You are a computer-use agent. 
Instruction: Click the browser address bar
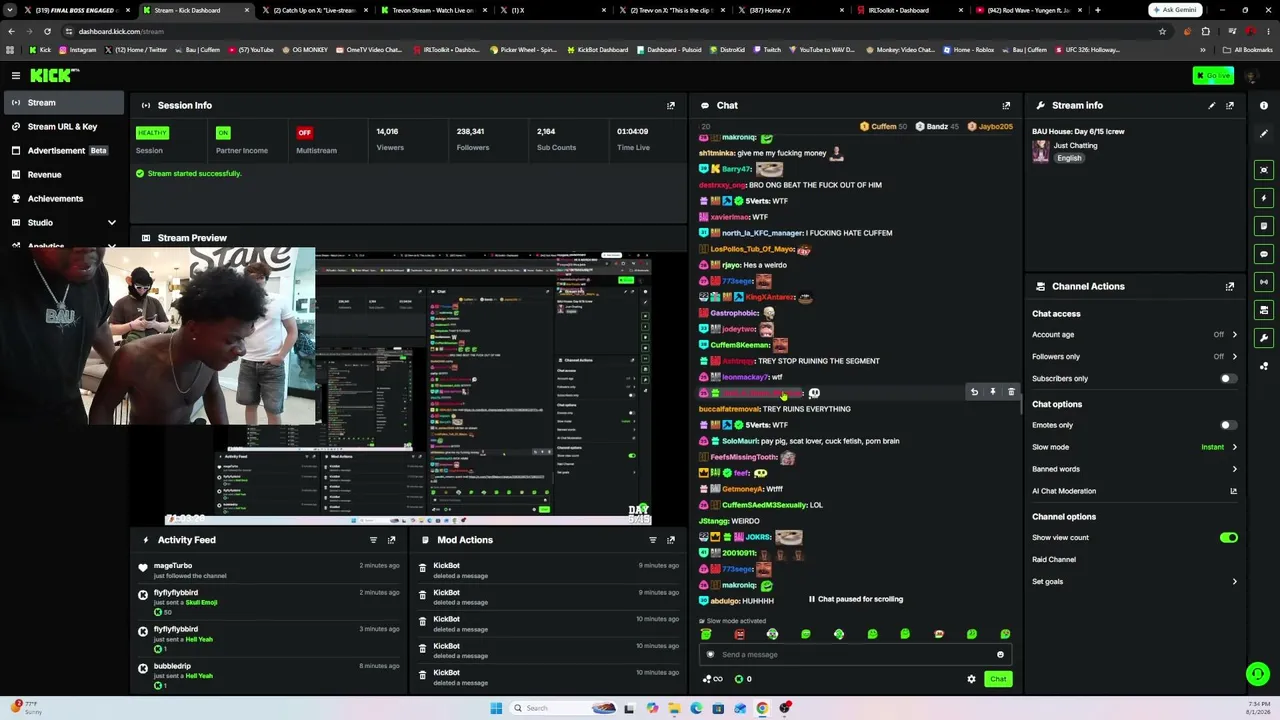point(610,31)
